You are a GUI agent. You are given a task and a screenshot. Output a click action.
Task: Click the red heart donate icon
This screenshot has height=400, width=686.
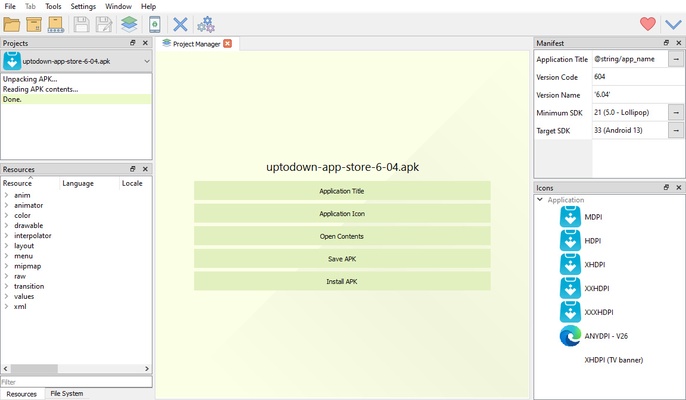pyautogui.click(x=648, y=24)
